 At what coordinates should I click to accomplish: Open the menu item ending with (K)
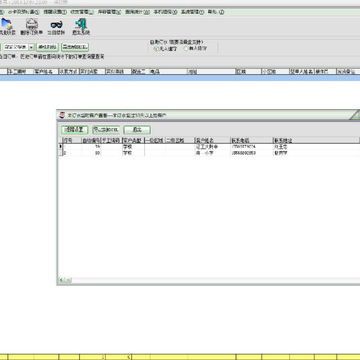(x=109, y=12)
